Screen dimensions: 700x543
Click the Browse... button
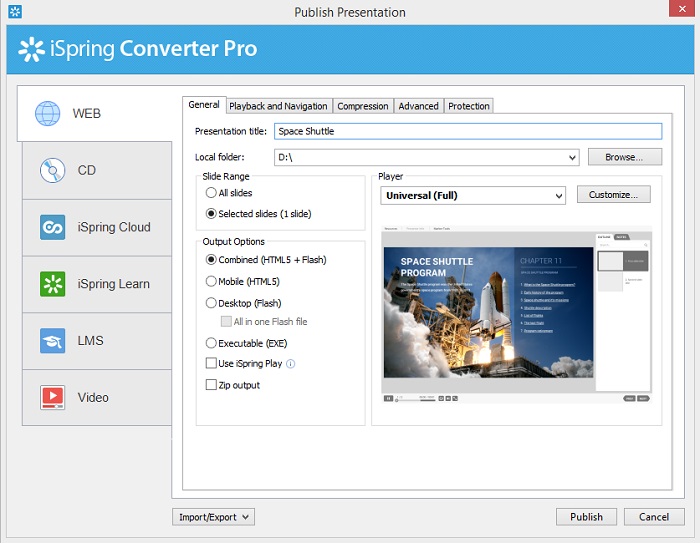pyautogui.click(x=625, y=157)
